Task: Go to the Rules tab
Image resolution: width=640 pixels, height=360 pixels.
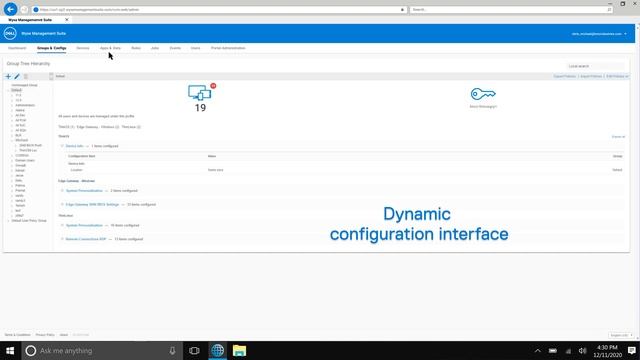Action: point(136,48)
